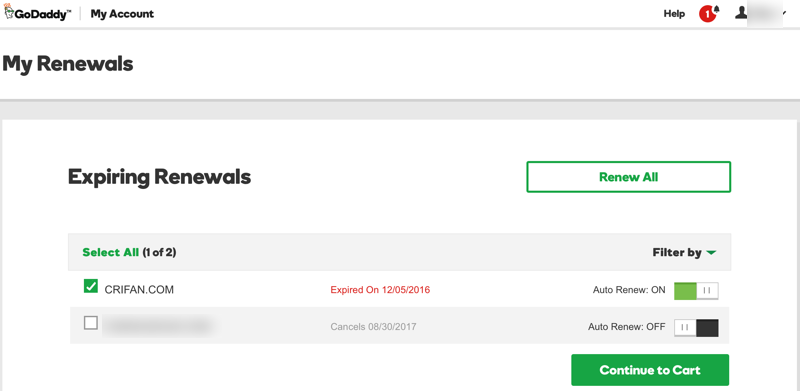Enable Auto Renew for second domain
Viewport: 800px width, 391px height.
696,328
